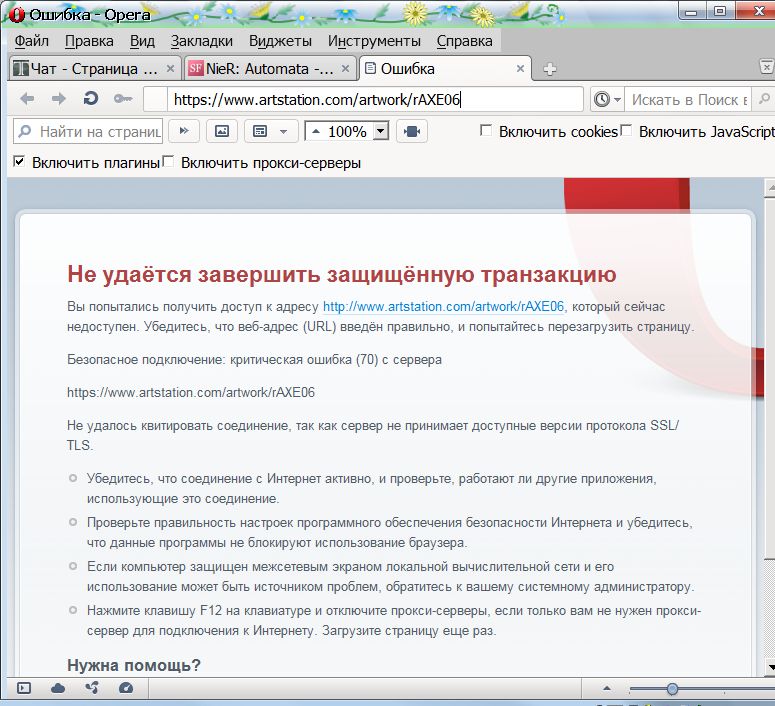Image resolution: width=775 pixels, height=706 pixels.
Task: Toggle image display button in toolbar
Action: (221, 131)
